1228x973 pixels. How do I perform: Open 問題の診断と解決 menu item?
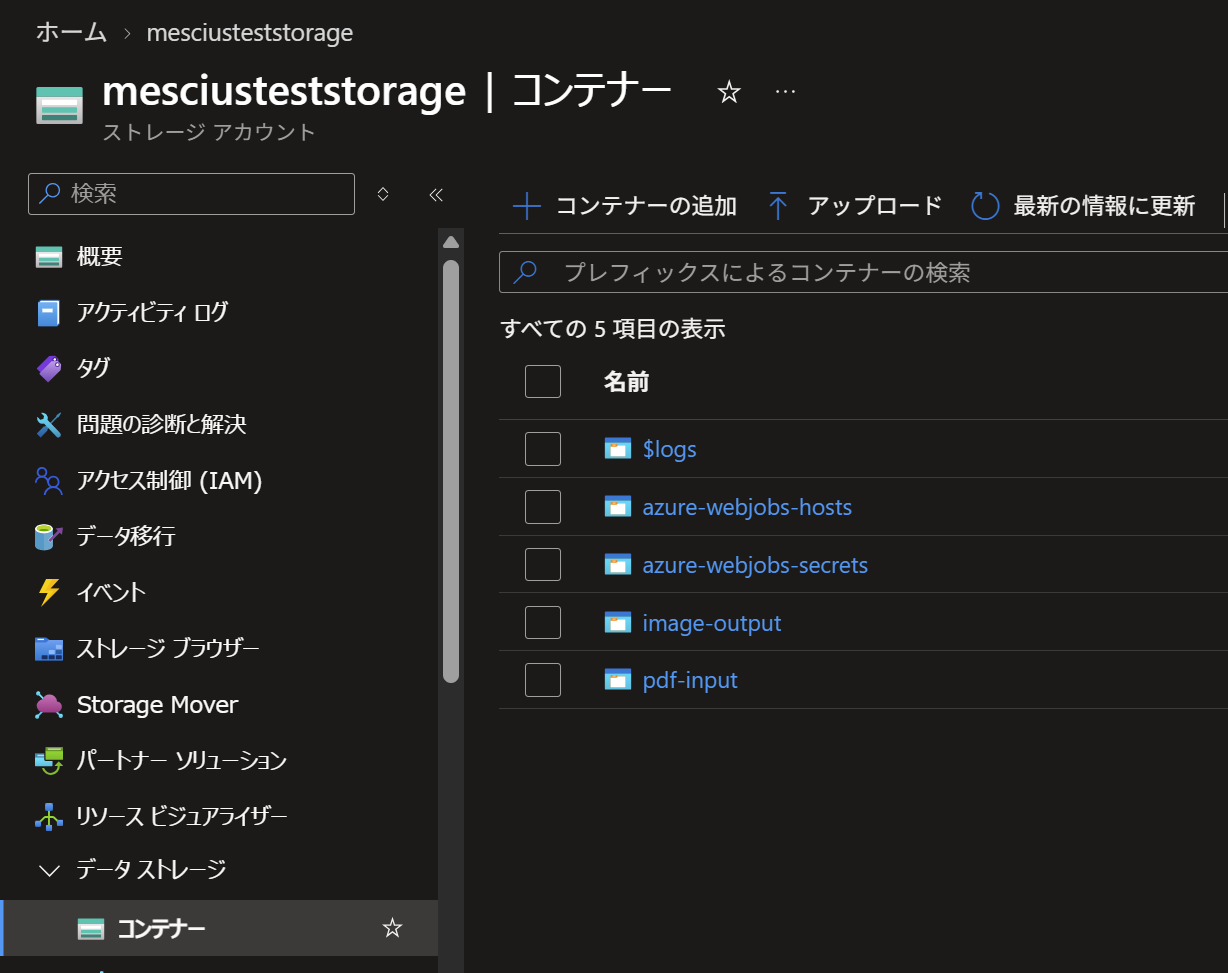point(161,425)
